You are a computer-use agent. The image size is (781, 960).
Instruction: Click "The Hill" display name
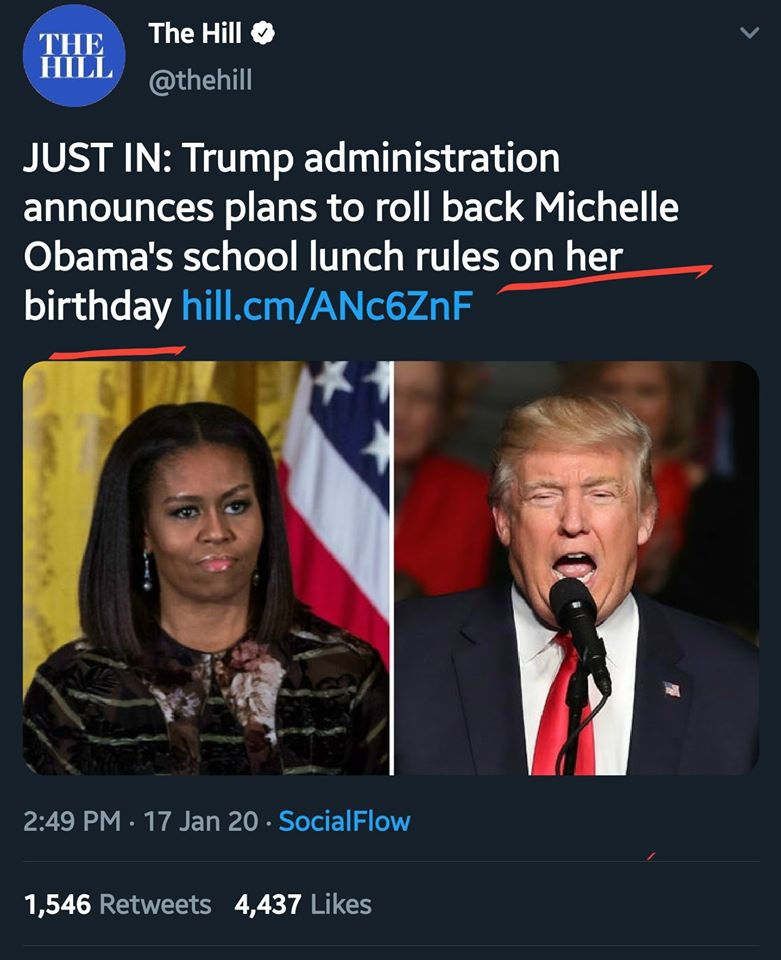[195, 34]
